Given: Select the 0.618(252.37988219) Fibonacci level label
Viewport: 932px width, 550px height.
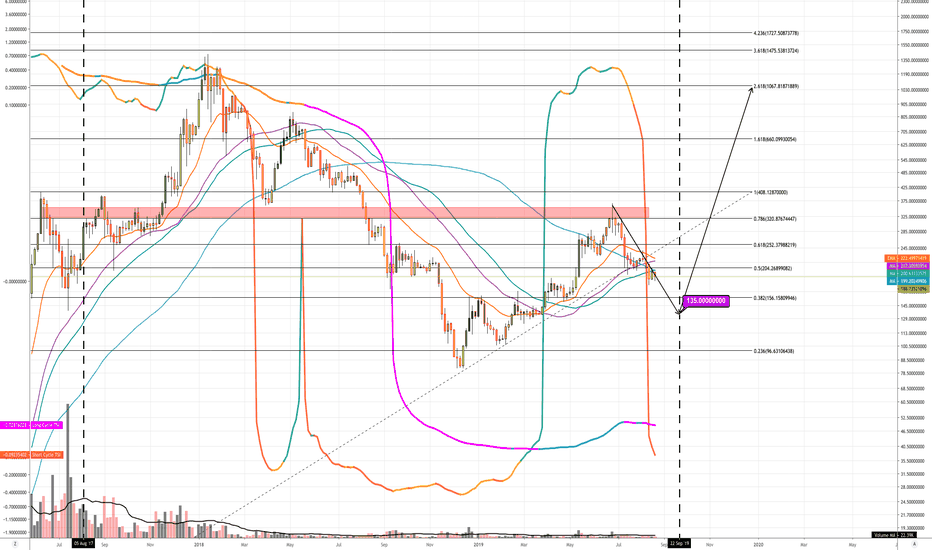Looking at the screenshot, I should [774, 245].
